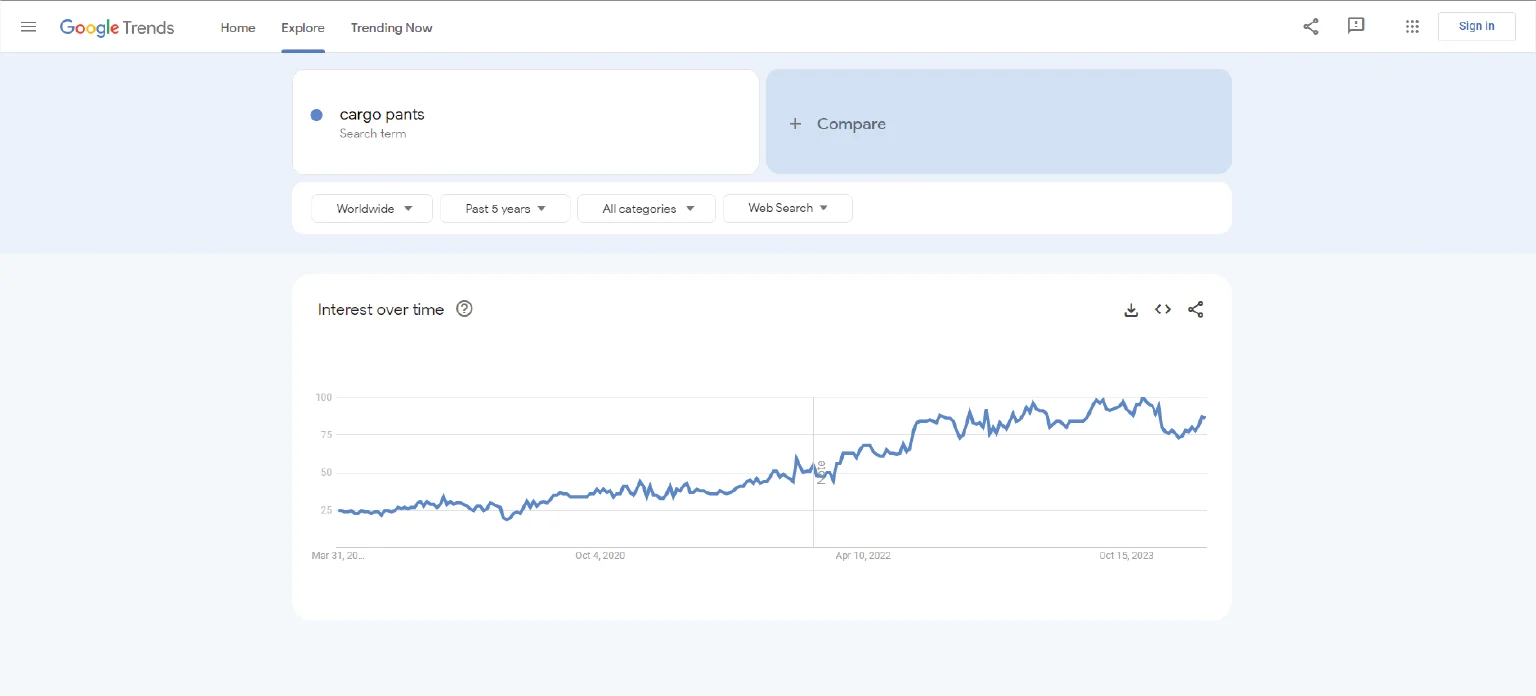Go to the Home tab
Image resolution: width=1536 pixels, height=696 pixels.
coord(238,28)
